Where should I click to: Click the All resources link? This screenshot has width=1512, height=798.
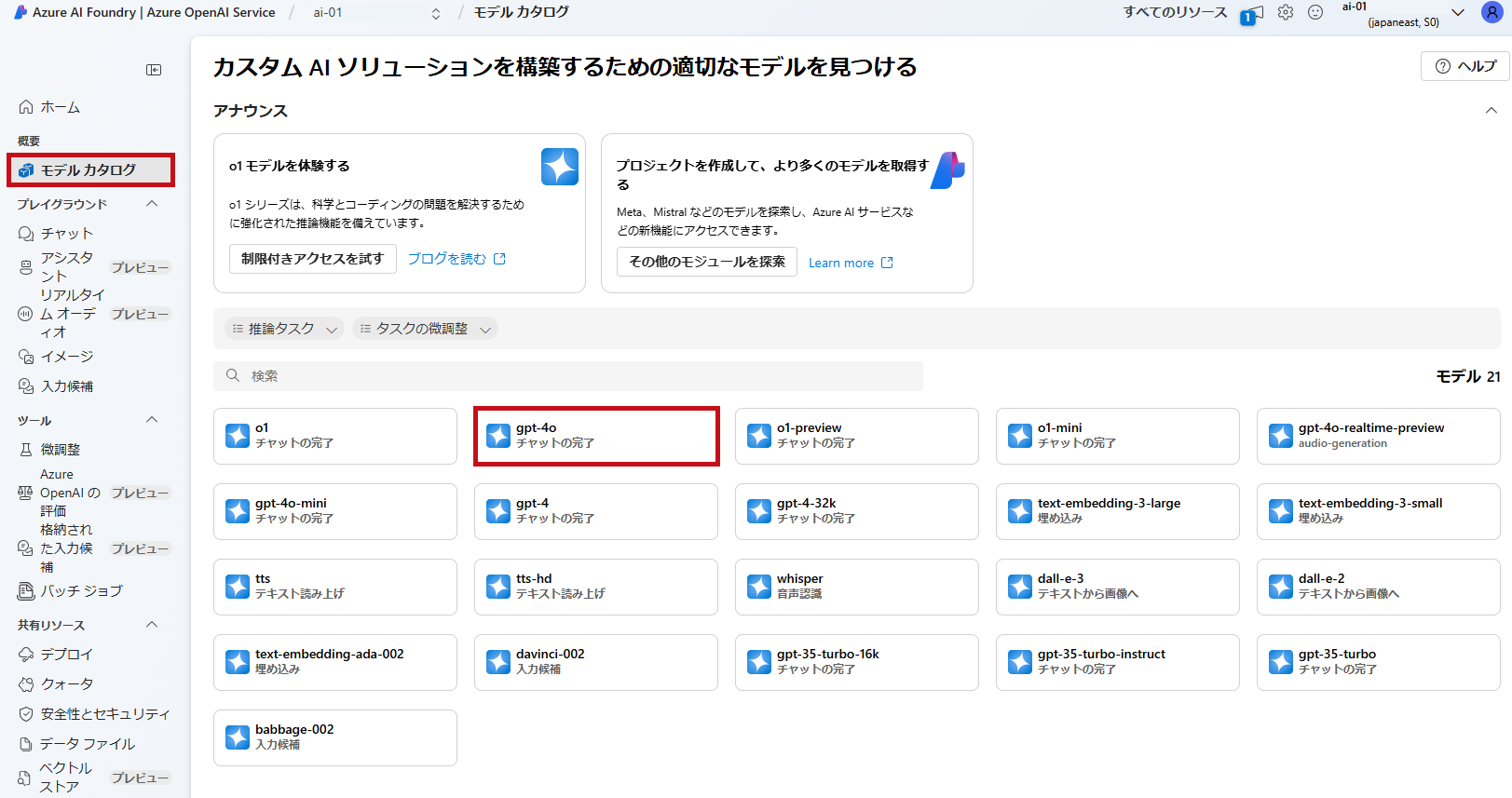1175,13
